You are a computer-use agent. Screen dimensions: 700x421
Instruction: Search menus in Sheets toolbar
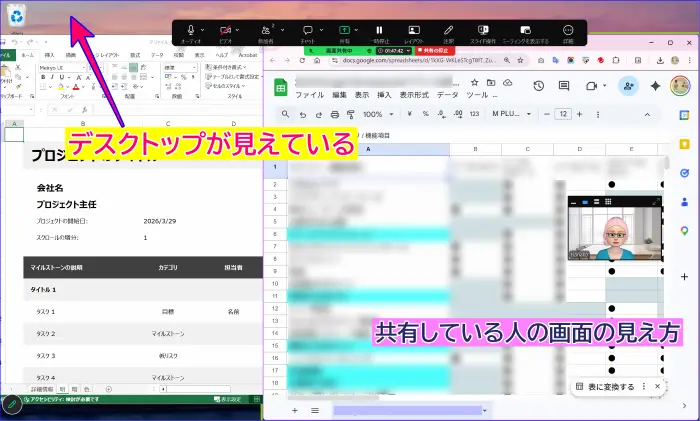pos(286,114)
